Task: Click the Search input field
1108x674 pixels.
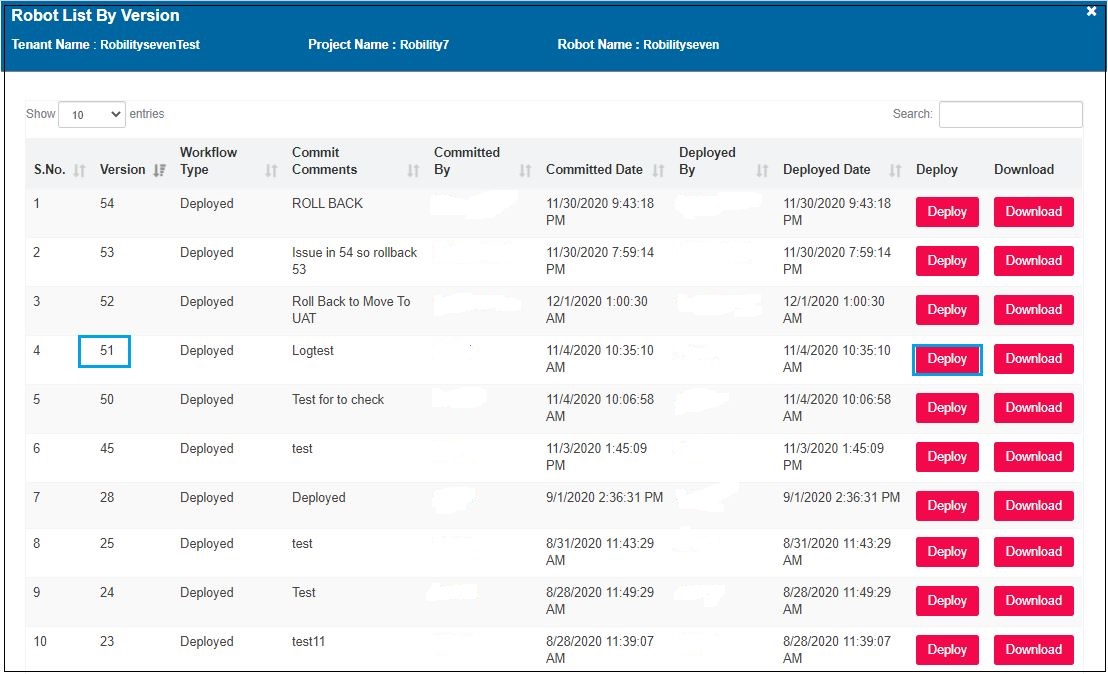Action: 1010,114
